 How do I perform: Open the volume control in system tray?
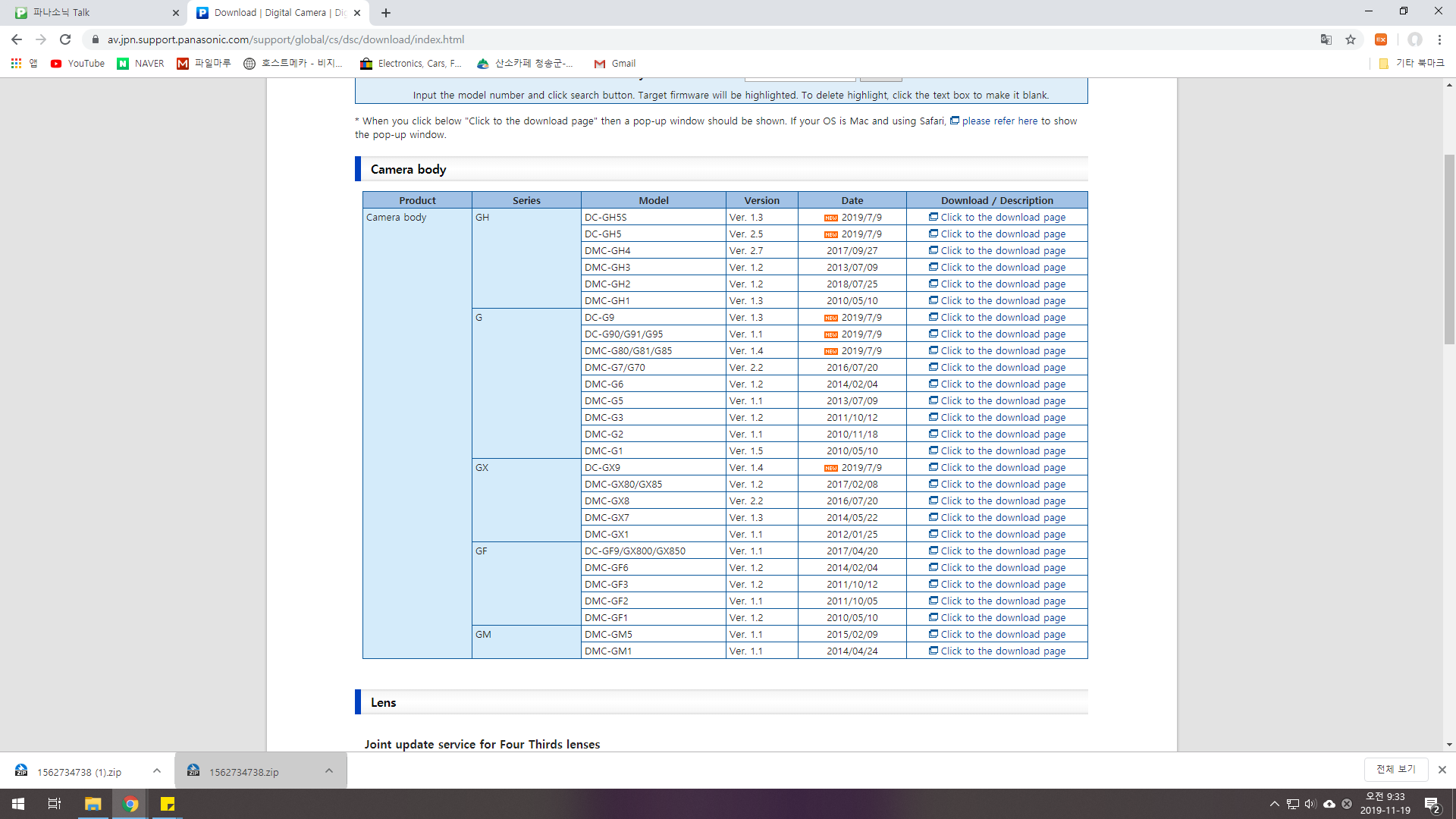click(1310, 804)
